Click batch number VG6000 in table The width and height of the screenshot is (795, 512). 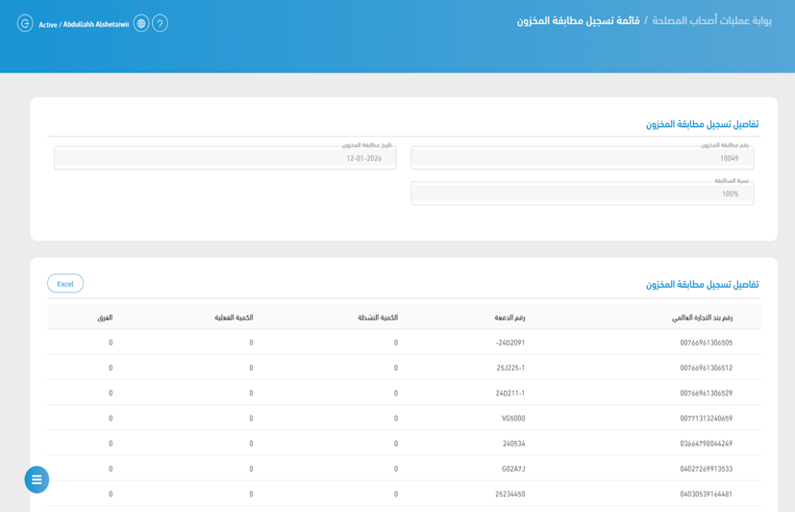tap(513, 418)
